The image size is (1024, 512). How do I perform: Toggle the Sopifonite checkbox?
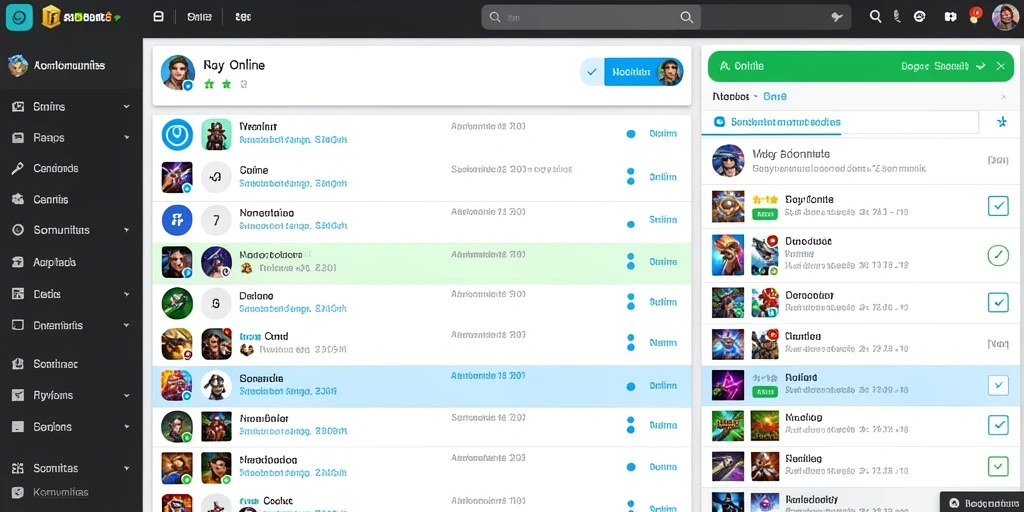click(x=998, y=206)
